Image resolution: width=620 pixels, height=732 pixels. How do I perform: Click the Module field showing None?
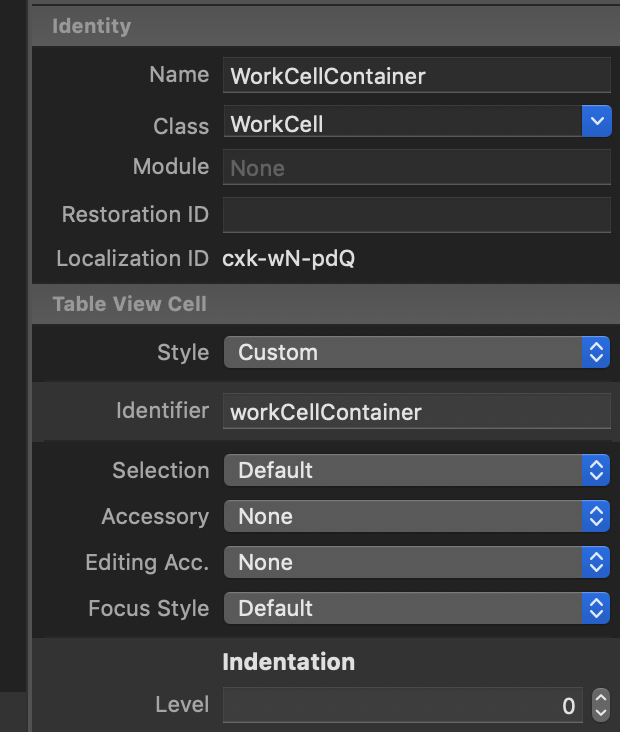pyautogui.click(x=416, y=168)
